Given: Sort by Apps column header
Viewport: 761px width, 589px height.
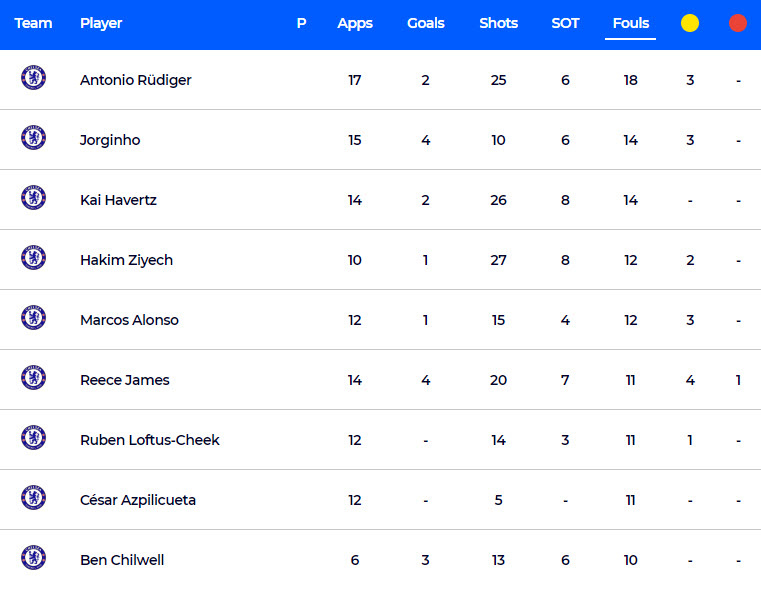Looking at the screenshot, I should coord(355,23).
